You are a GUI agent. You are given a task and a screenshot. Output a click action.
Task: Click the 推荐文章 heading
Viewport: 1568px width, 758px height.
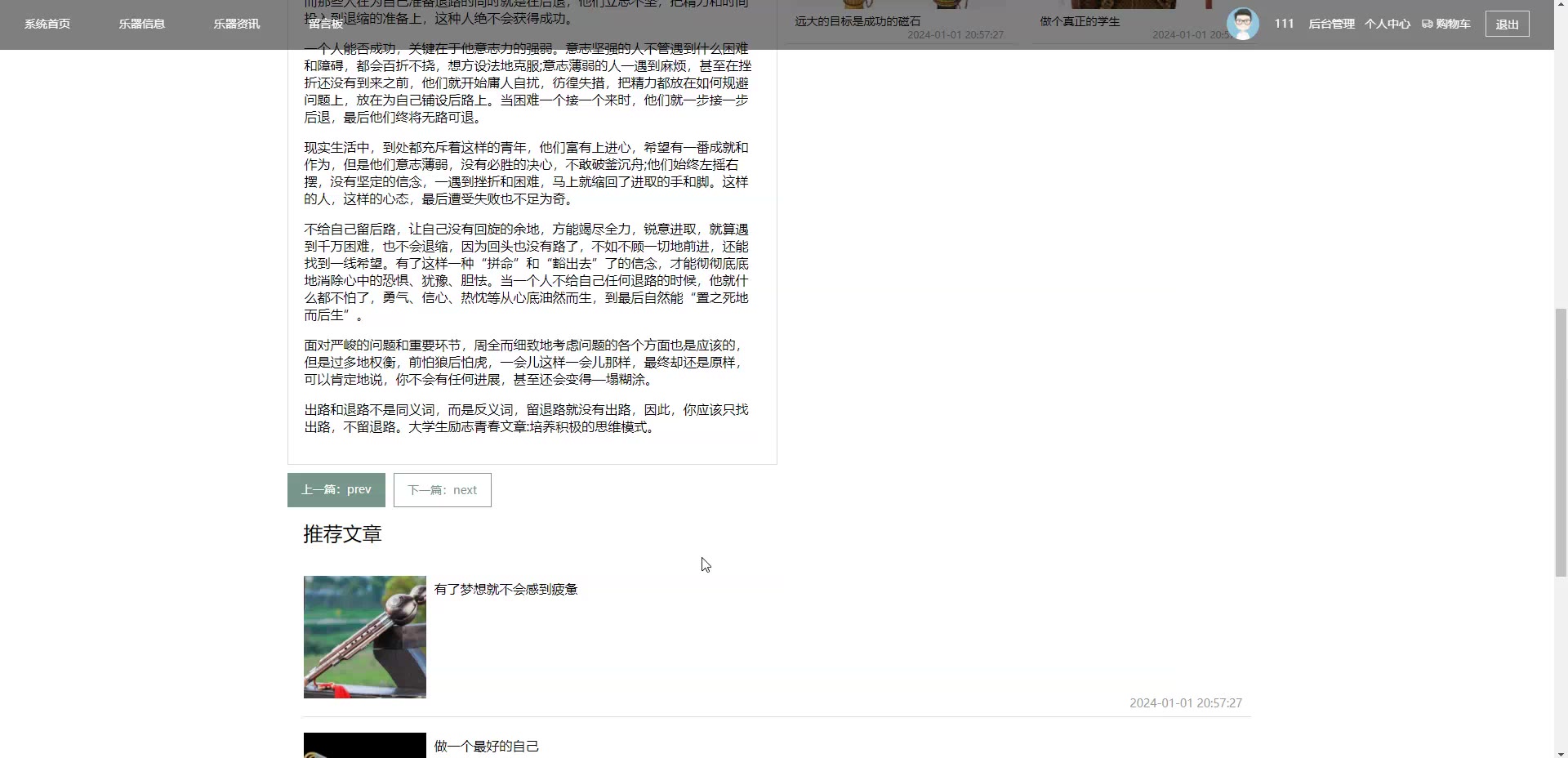342,534
